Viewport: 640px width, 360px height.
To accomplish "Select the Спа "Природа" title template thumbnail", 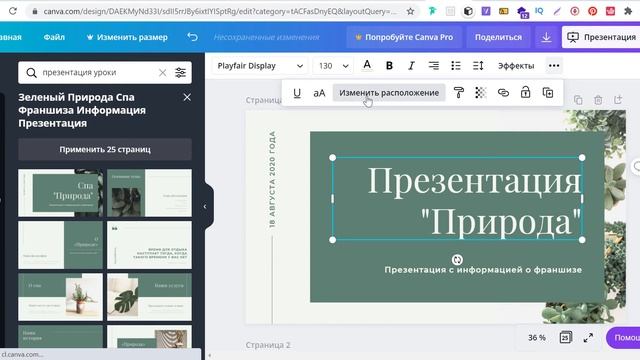I will 60,193.
